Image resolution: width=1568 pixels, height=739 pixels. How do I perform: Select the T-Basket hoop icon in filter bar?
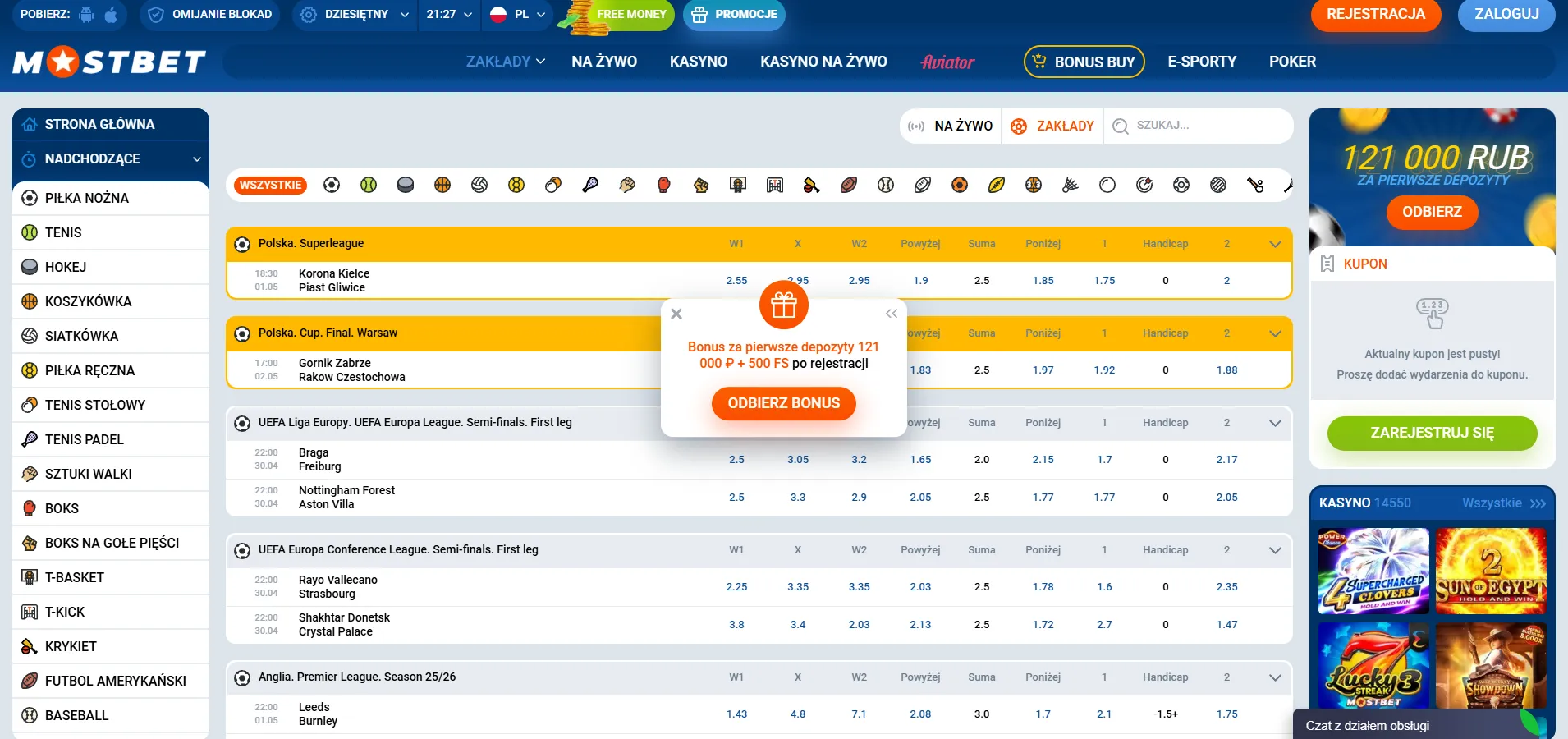point(738,185)
